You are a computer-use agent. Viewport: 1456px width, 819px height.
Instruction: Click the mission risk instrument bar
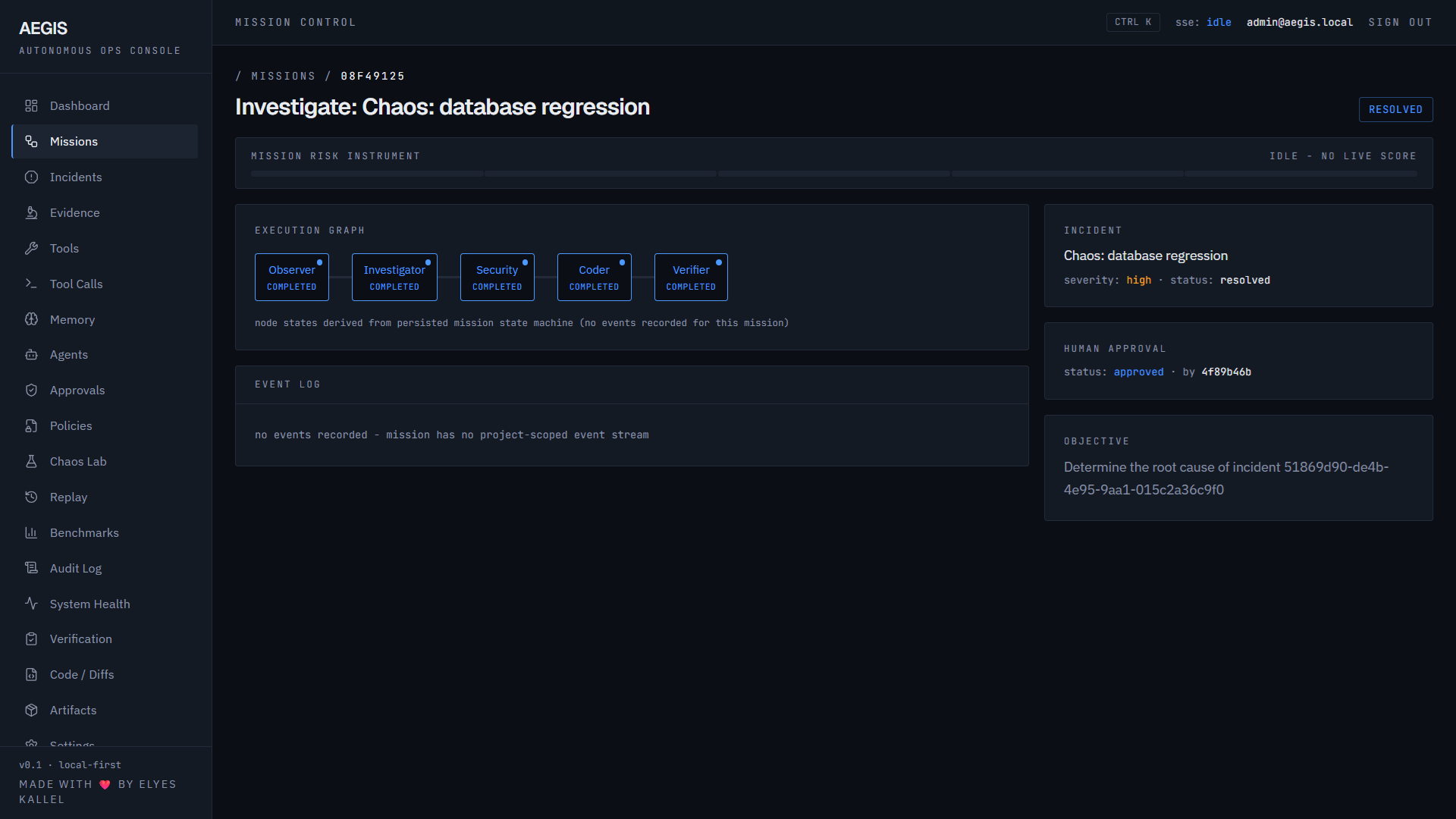click(834, 174)
